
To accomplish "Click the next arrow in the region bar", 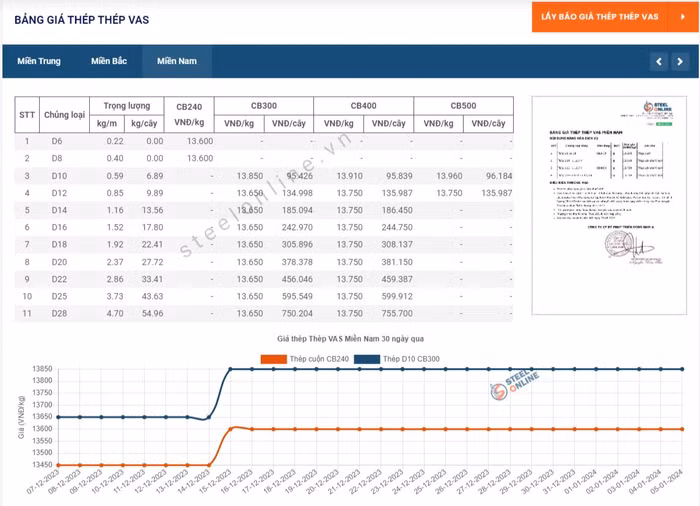I will tap(680, 62).
